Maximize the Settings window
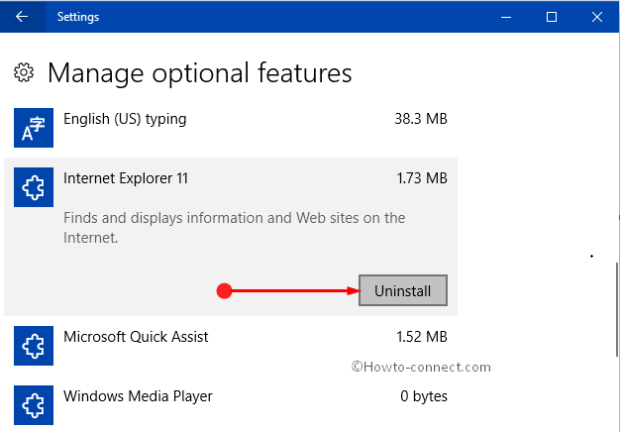 pyautogui.click(x=552, y=17)
